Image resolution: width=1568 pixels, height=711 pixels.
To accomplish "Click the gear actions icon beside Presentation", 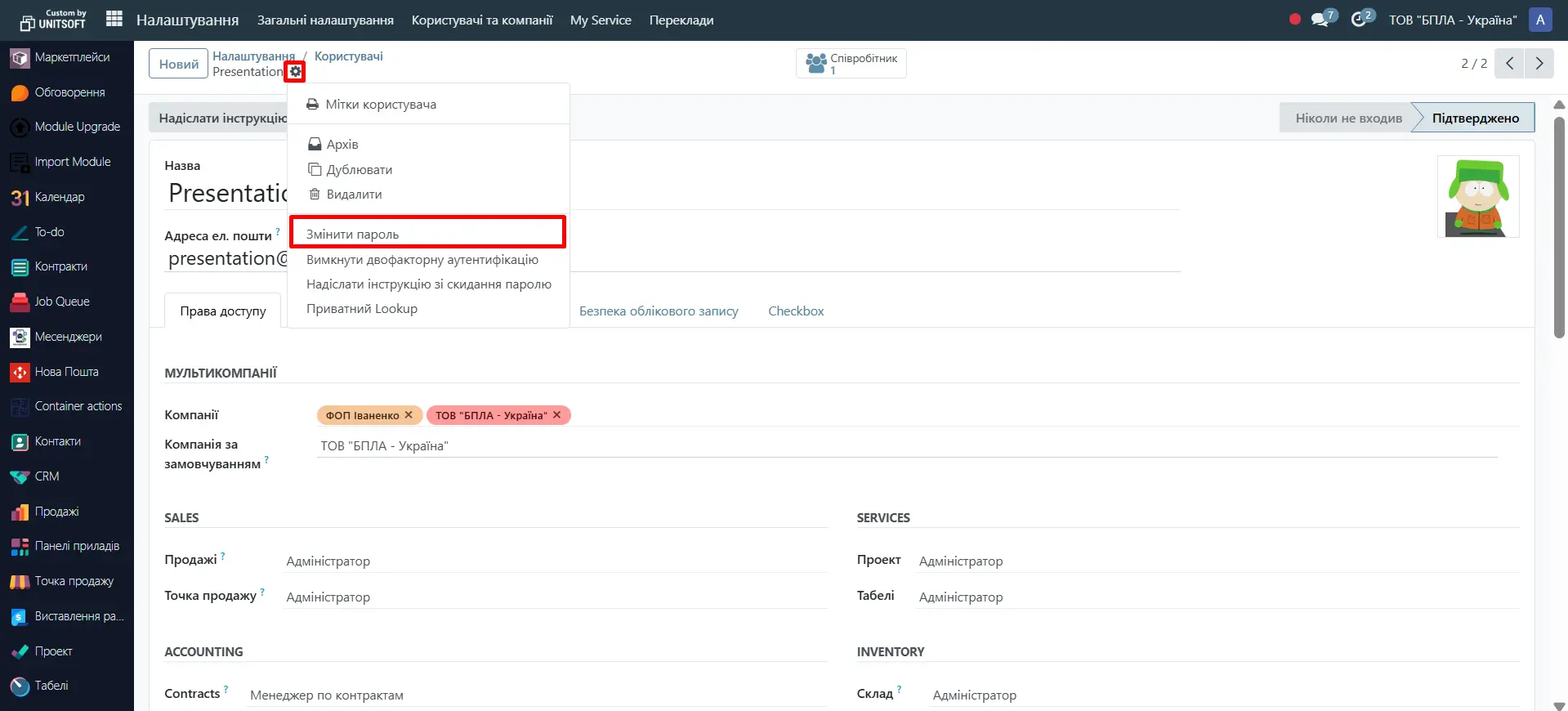I will point(295,72).
